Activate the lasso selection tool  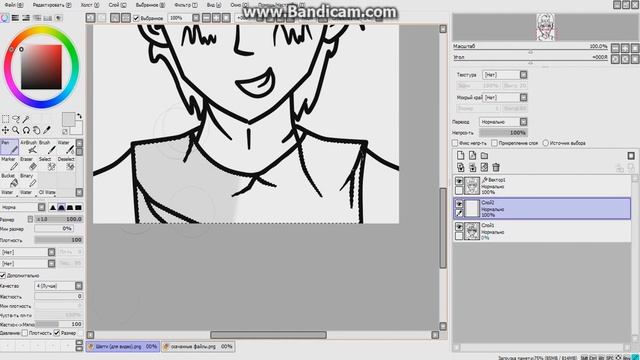(x=16, y=119)
